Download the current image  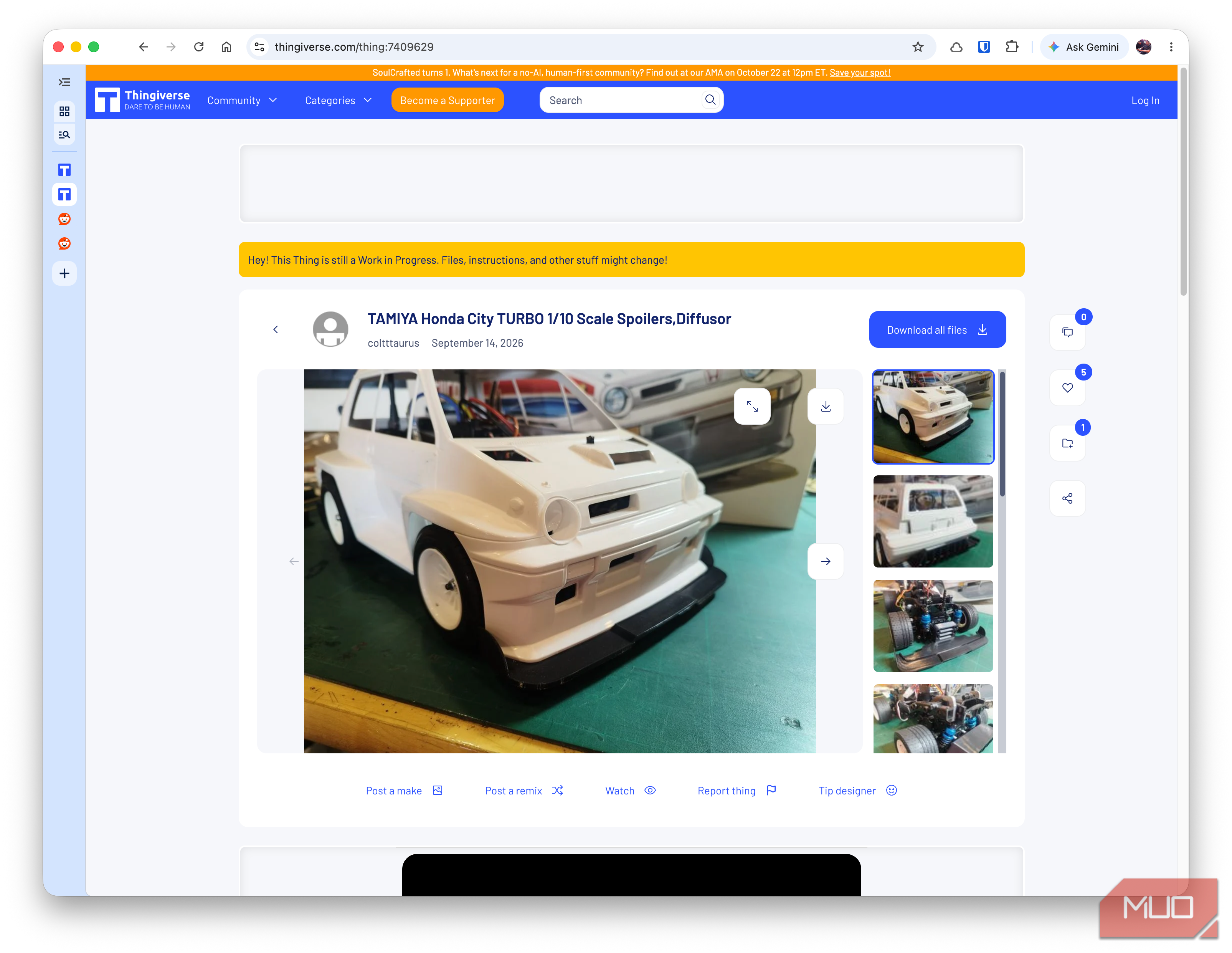[826, 406]
